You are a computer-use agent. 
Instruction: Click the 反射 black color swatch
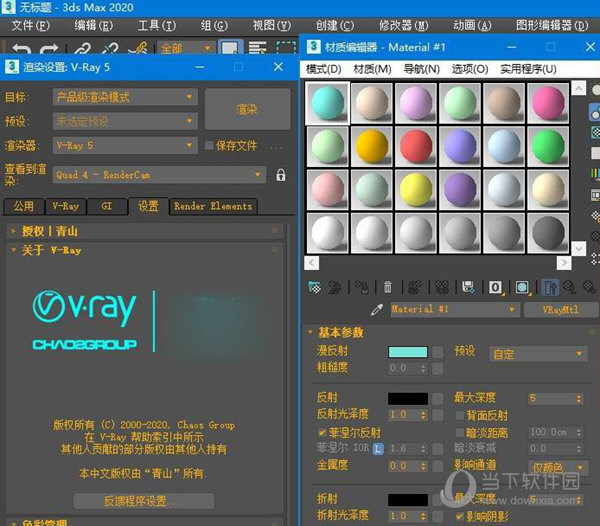[408, 399]
